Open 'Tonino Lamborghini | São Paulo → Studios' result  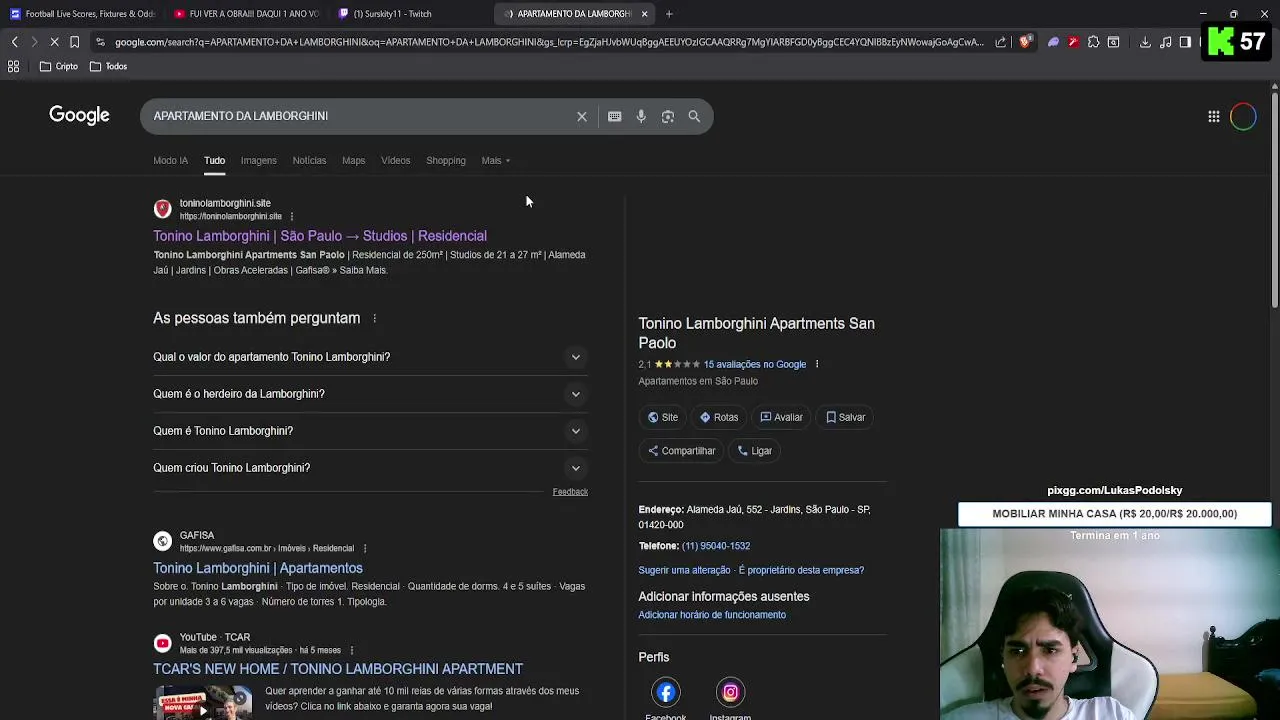[320, 236]
